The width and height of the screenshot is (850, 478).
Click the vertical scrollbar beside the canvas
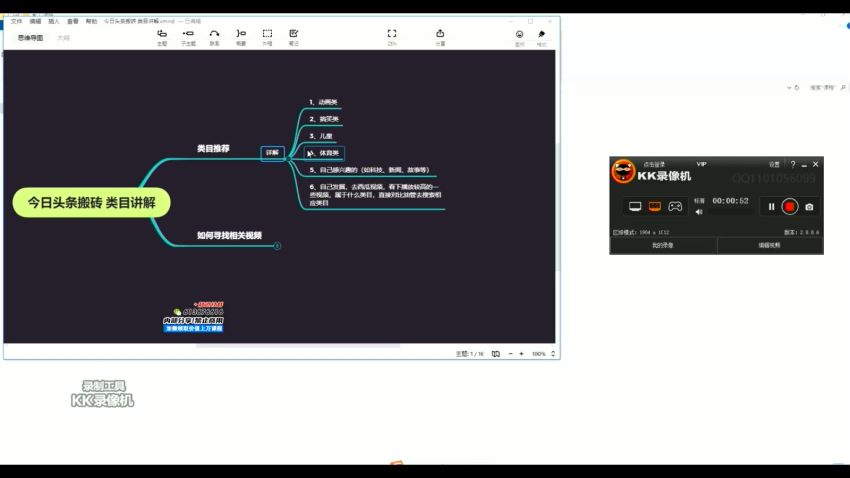pyautogui.click(x=558, y=206)
